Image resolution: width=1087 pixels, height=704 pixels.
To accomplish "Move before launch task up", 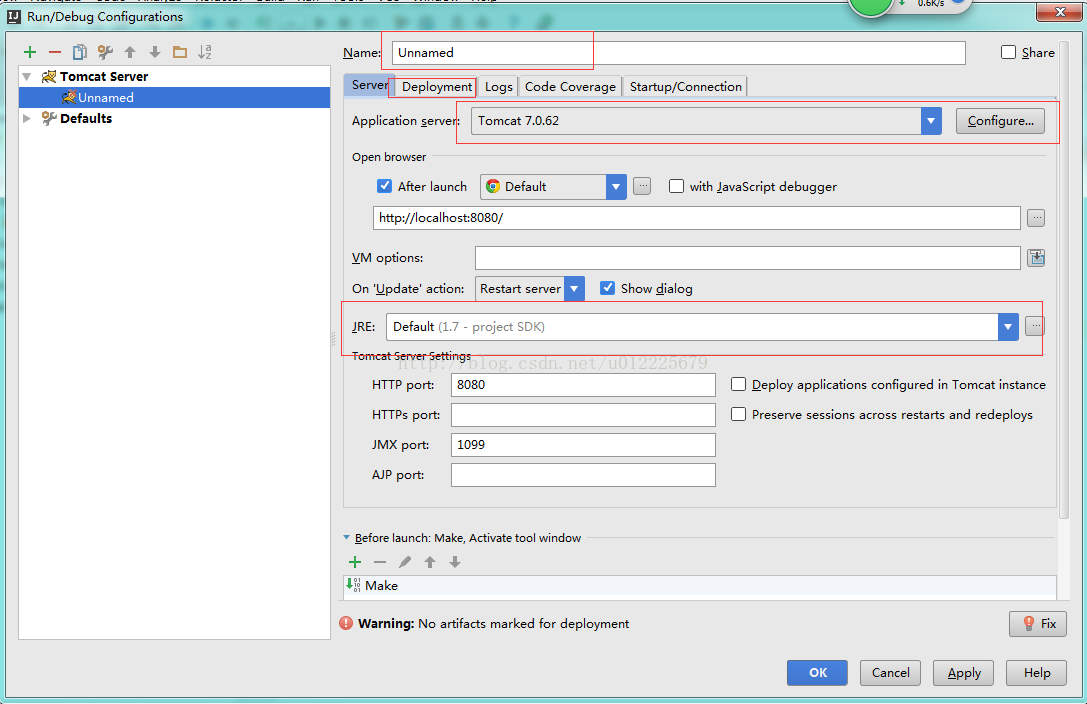I will click(430, 562).
